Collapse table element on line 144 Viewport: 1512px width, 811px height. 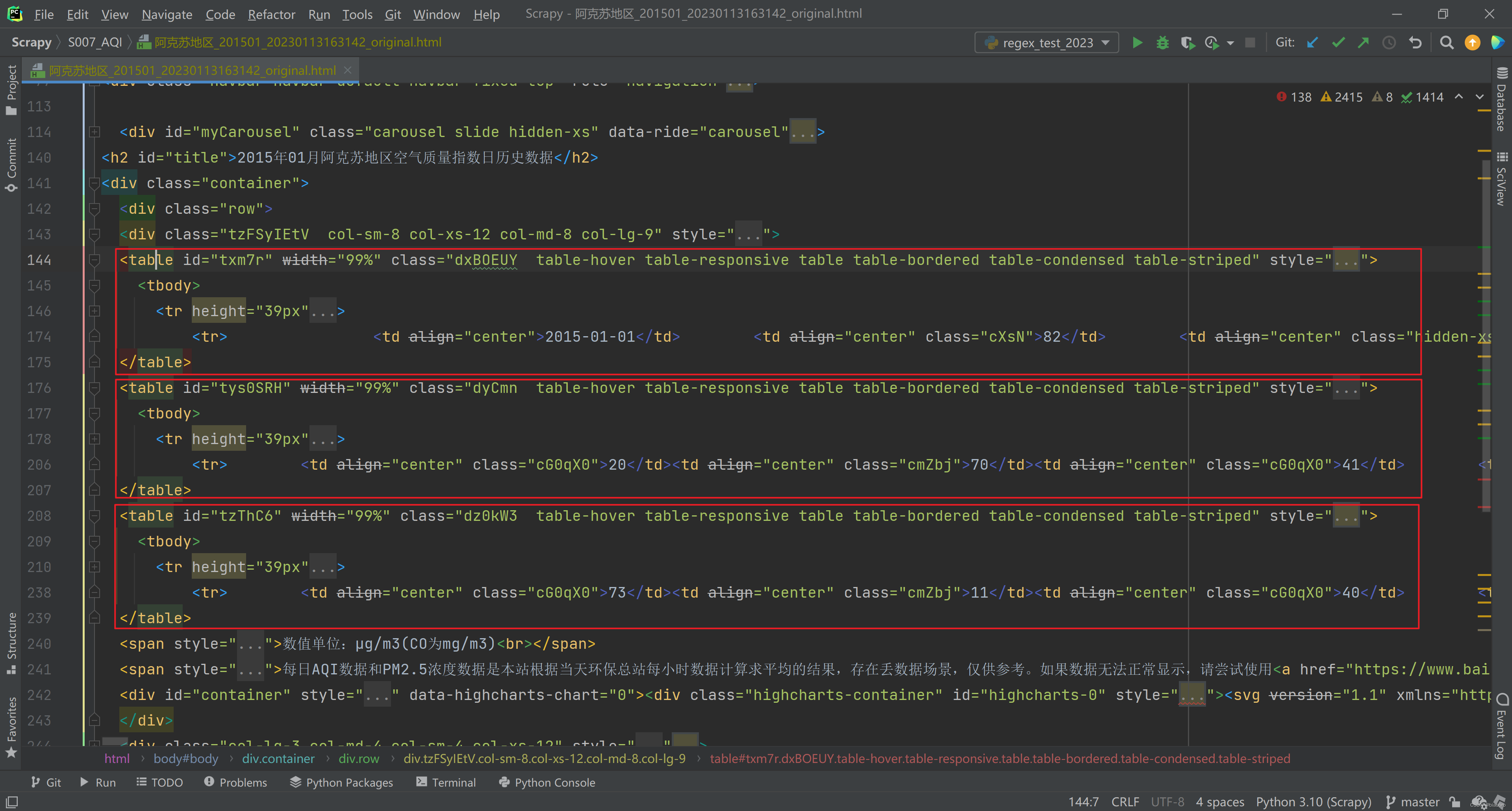(94, 260)
